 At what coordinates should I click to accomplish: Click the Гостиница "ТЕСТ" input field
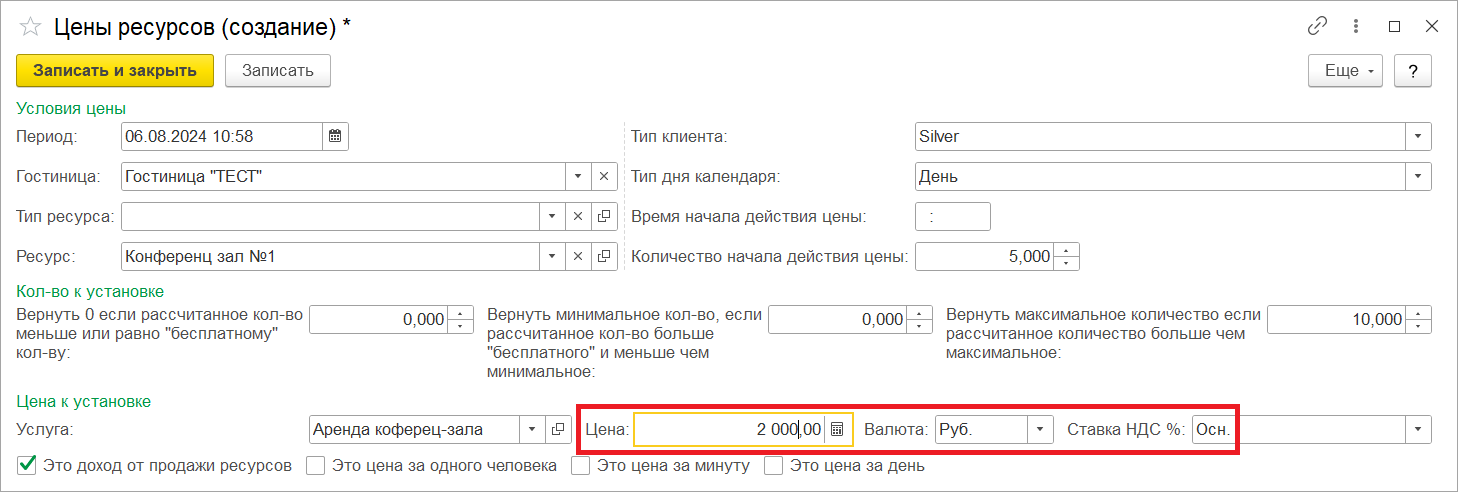(x=343, y=176)
